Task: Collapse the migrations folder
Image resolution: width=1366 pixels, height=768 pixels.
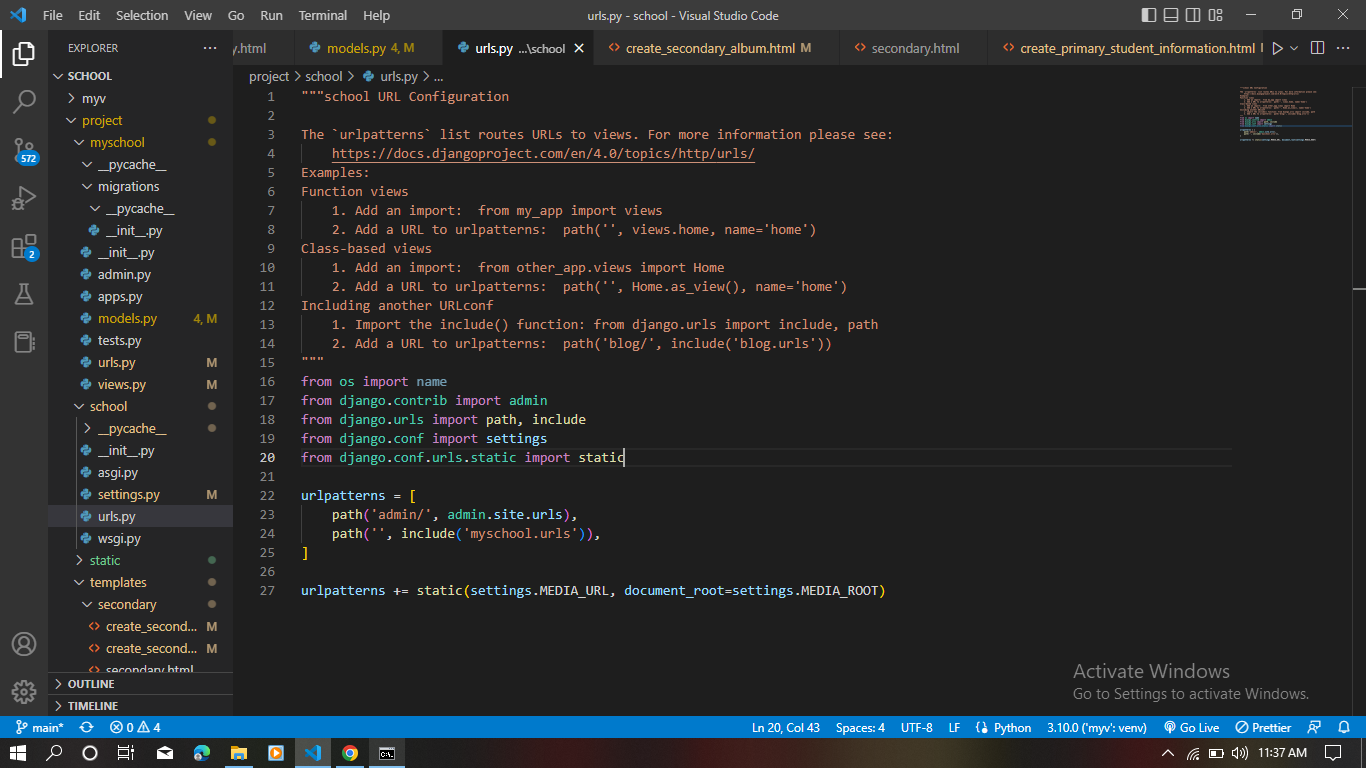Action: (141, 186)
